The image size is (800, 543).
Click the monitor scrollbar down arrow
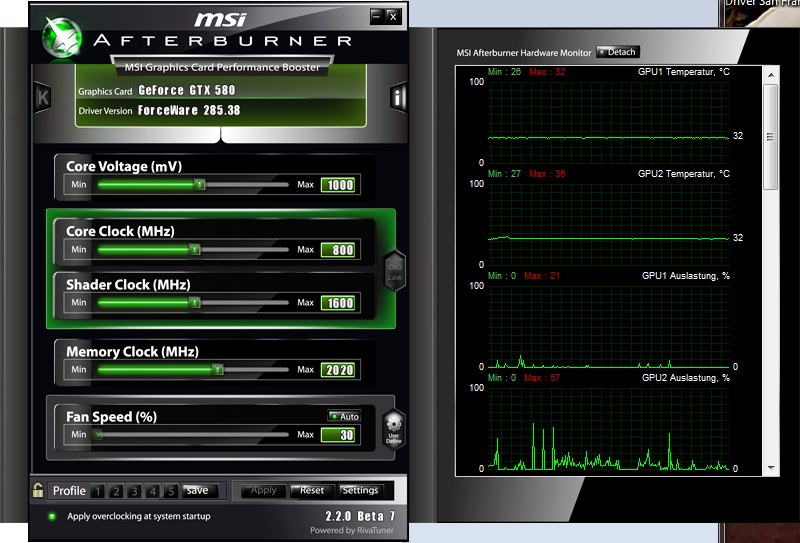tap(771, 467)
